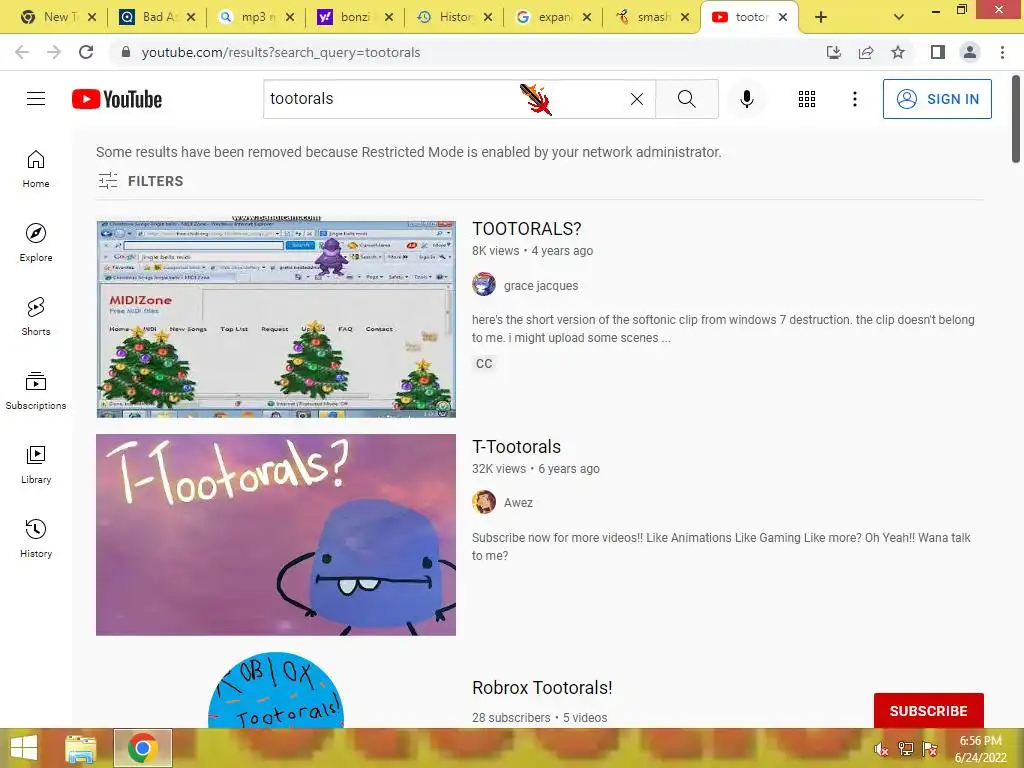Click the install app icon in address bar

(x=833, y=52)
